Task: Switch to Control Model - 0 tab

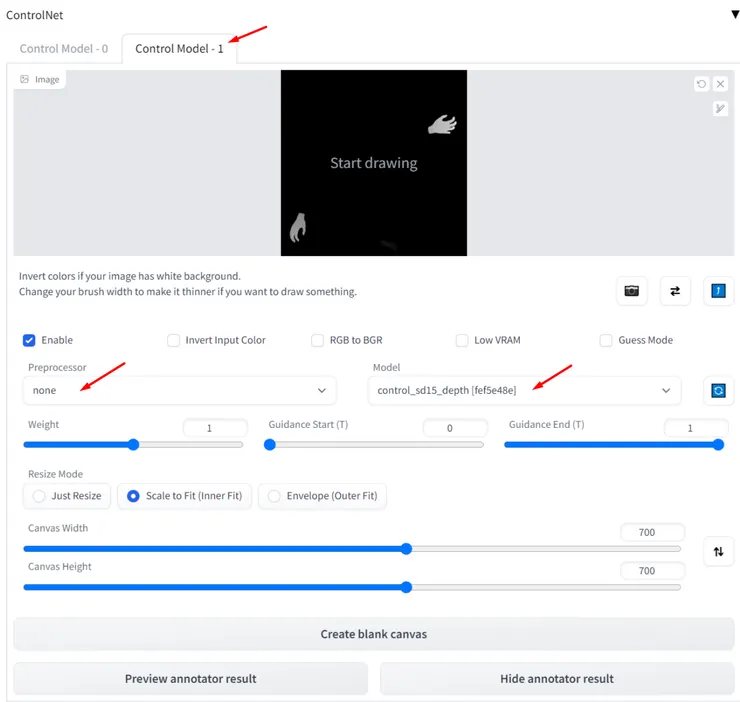Action: [x=64, y=49]
